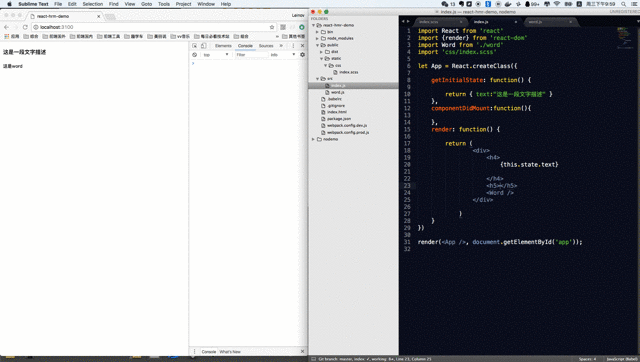Screen dimensions: 640x362
Task: Collapse the src folder in sidebar
Action: click(x=317, y=78)
